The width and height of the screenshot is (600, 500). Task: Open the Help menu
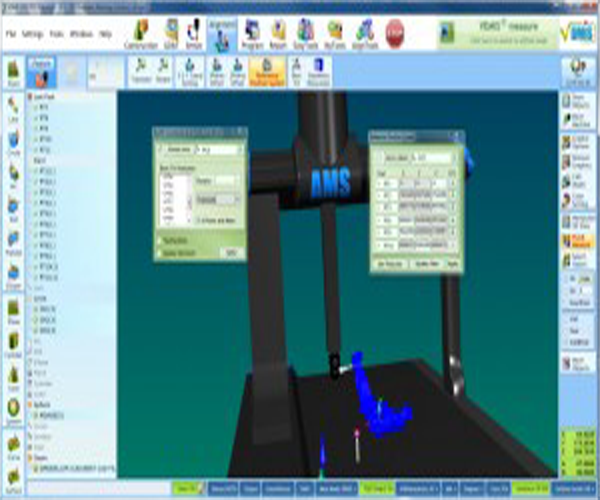pos(105,34)
